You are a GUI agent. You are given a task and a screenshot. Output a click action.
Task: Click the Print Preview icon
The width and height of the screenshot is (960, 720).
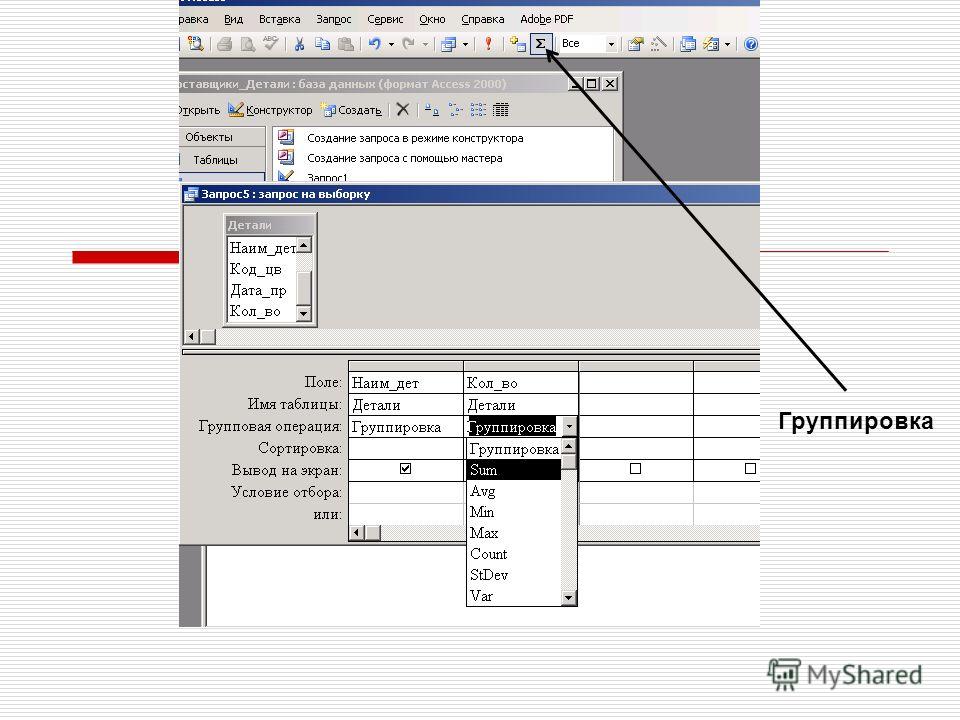[x=247, y=43]
